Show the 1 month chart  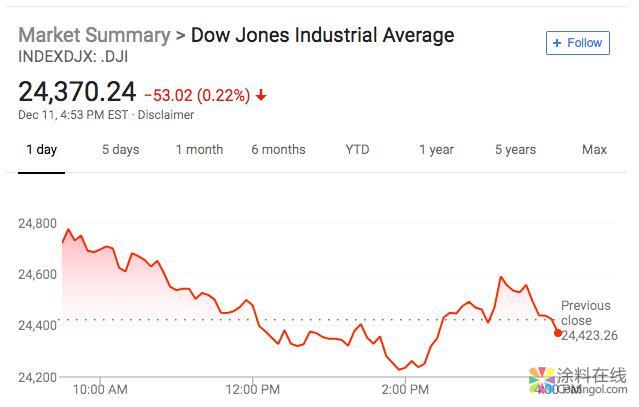pos(199,150)
